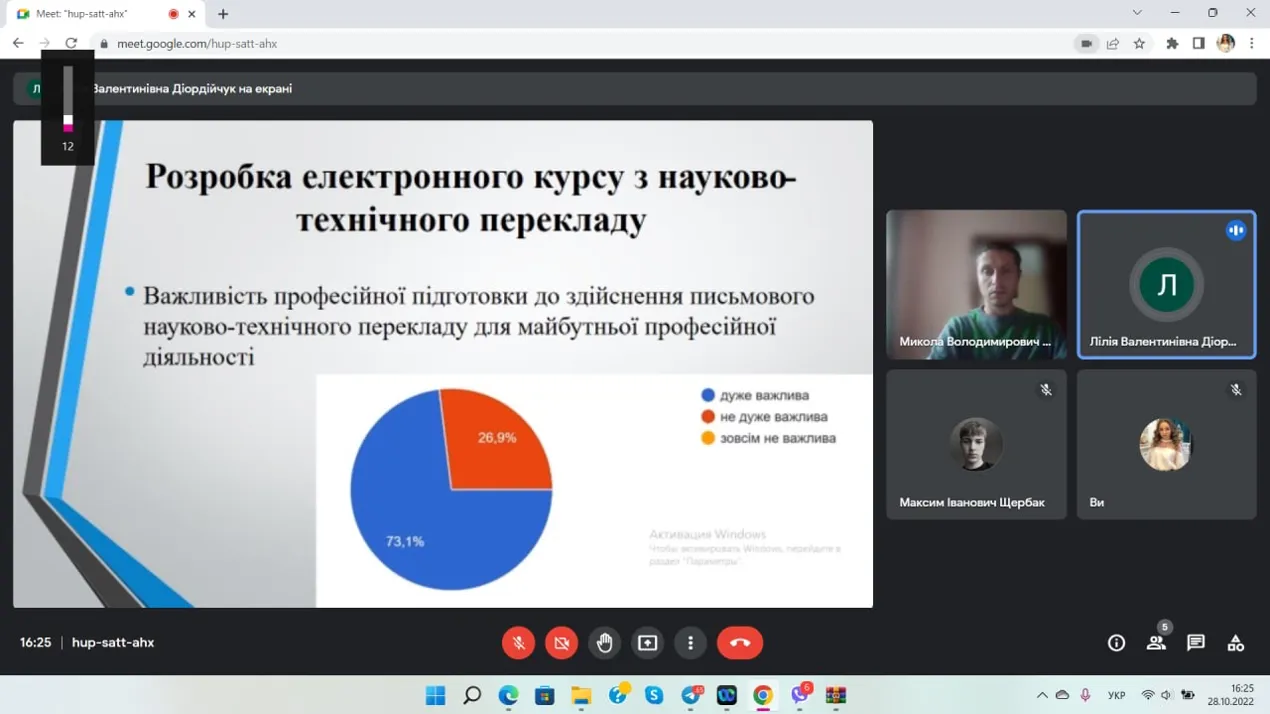Select Микола Володимирович video tile
The height and width of the screenshot is (714, 1270).
point(975,284)
